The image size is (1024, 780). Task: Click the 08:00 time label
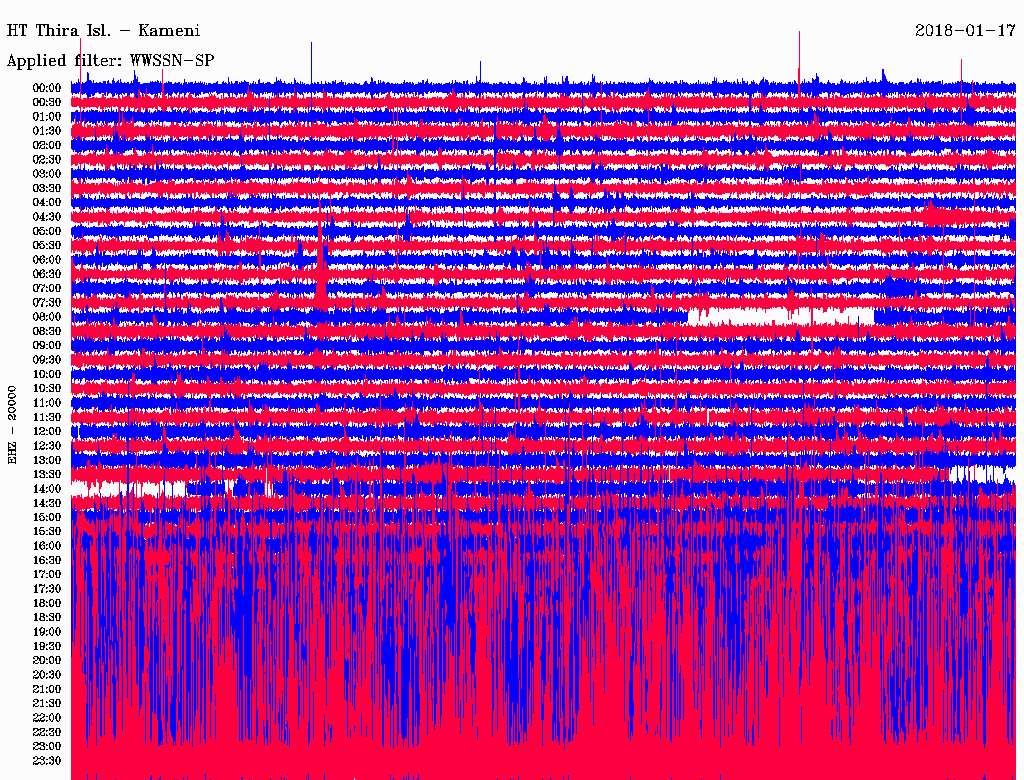[x=47, y=317]
